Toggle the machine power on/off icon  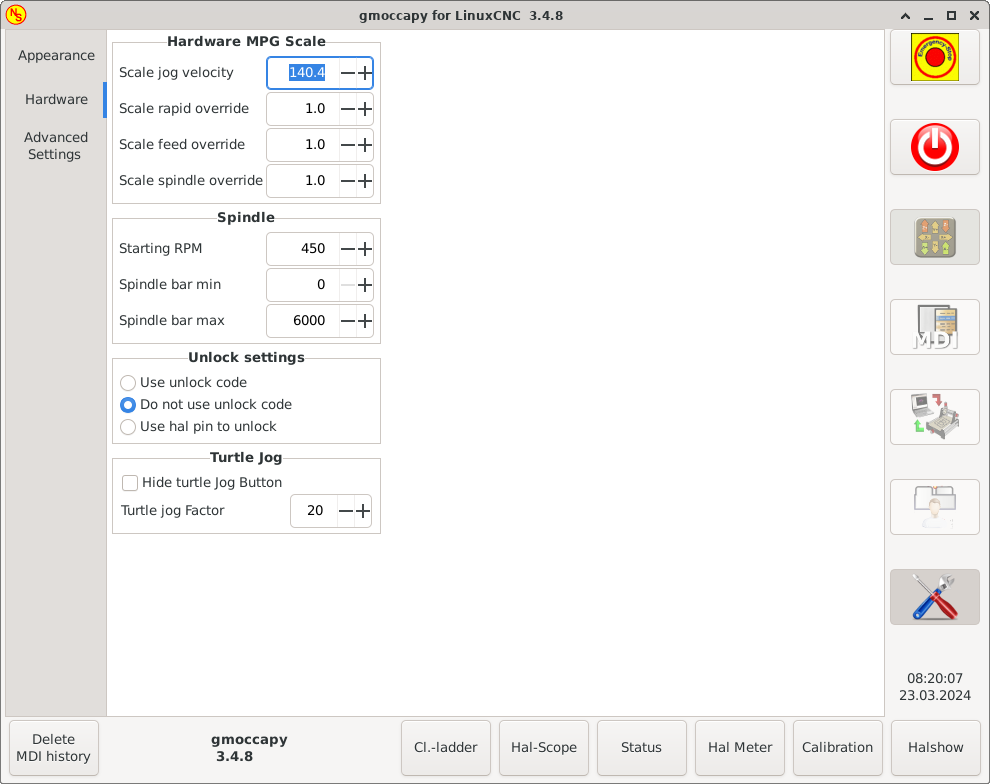(x=934, y=146)
